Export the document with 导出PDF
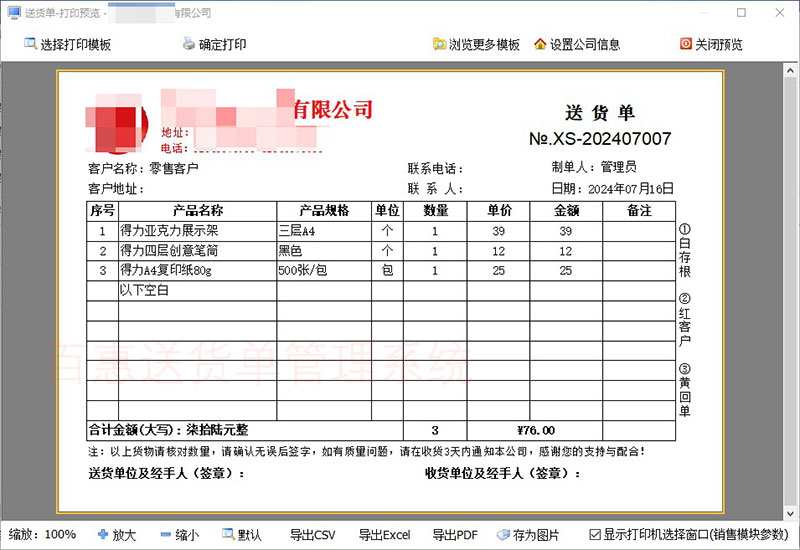Image resolution: width=800 pixels, height=550 pixels. coord(454,535)
